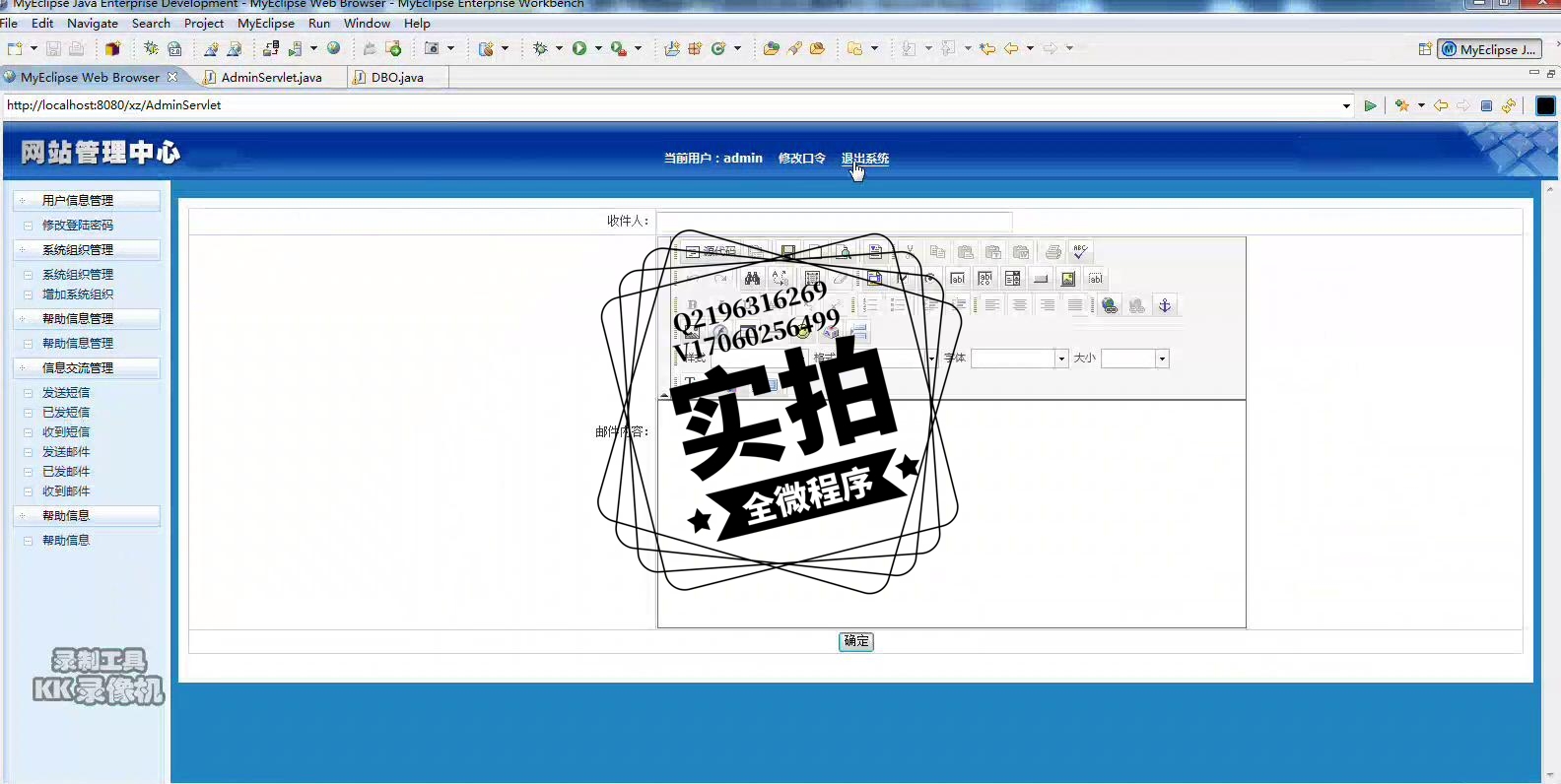
Task: Click the editor Insert Link globe icon
Action: 1110,305
